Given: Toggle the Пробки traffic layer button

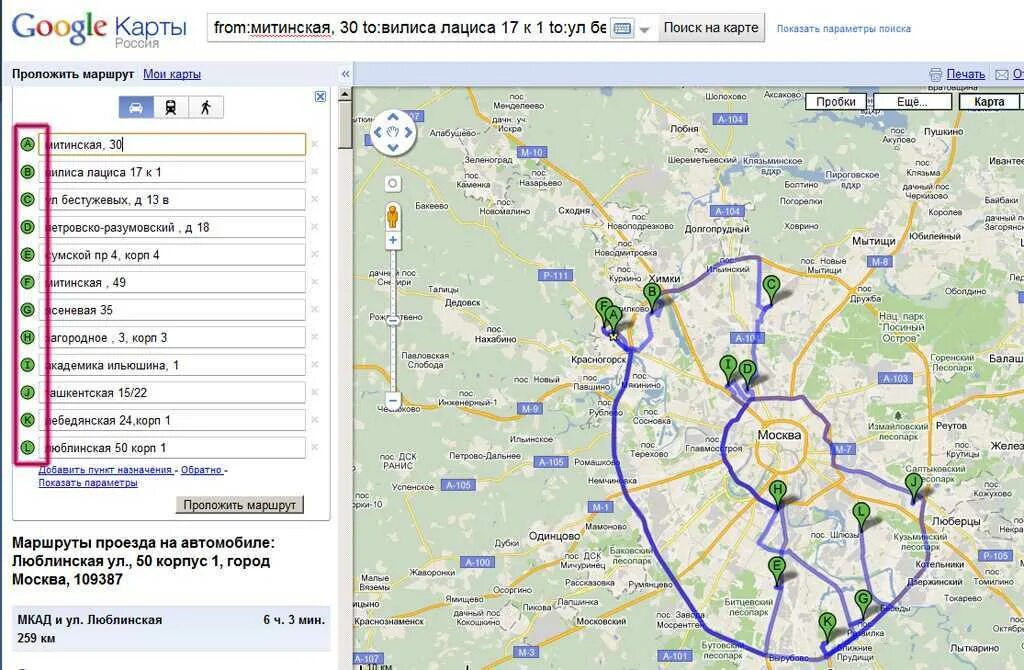Looking at the screenshot, I should pos(835,102).
